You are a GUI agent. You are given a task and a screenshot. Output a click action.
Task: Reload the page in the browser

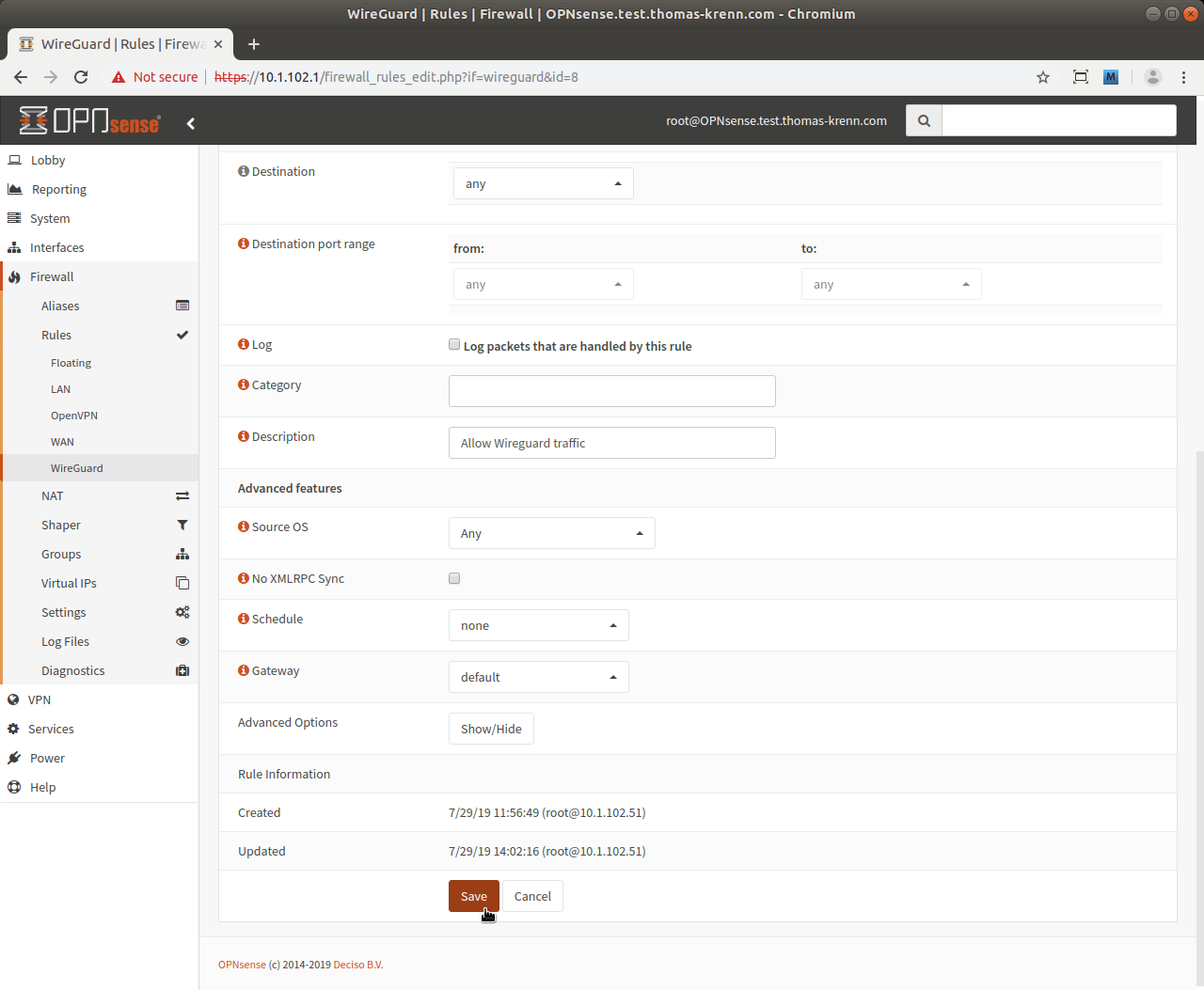coord(81,77)
